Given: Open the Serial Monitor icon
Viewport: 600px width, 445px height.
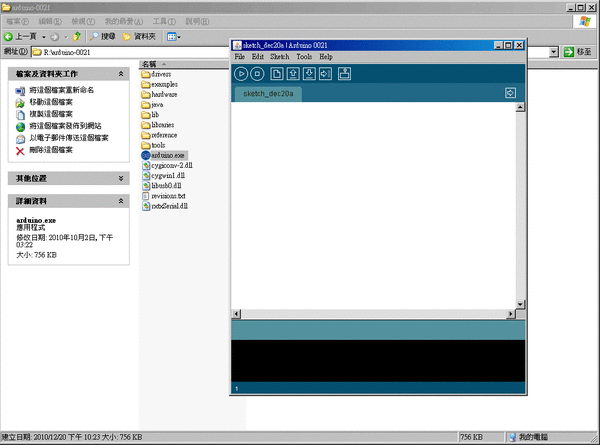Looking at the screenshot, I should [x=344, y=73].
